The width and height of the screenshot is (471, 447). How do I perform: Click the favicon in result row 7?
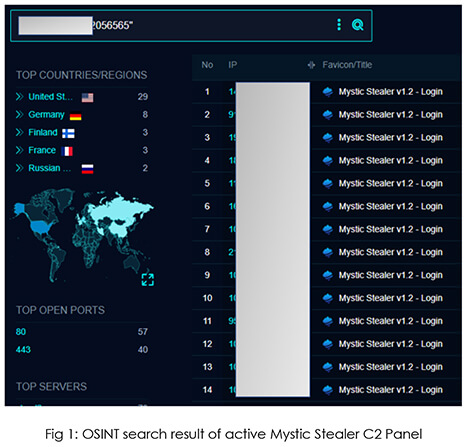[x=328, y=229]
